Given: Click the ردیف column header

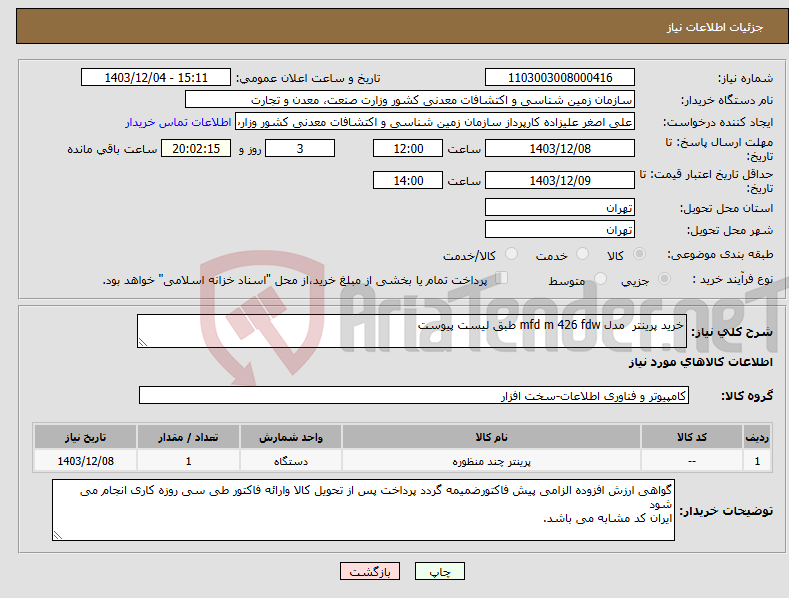Looking at the screenshot, I should 757,437.
